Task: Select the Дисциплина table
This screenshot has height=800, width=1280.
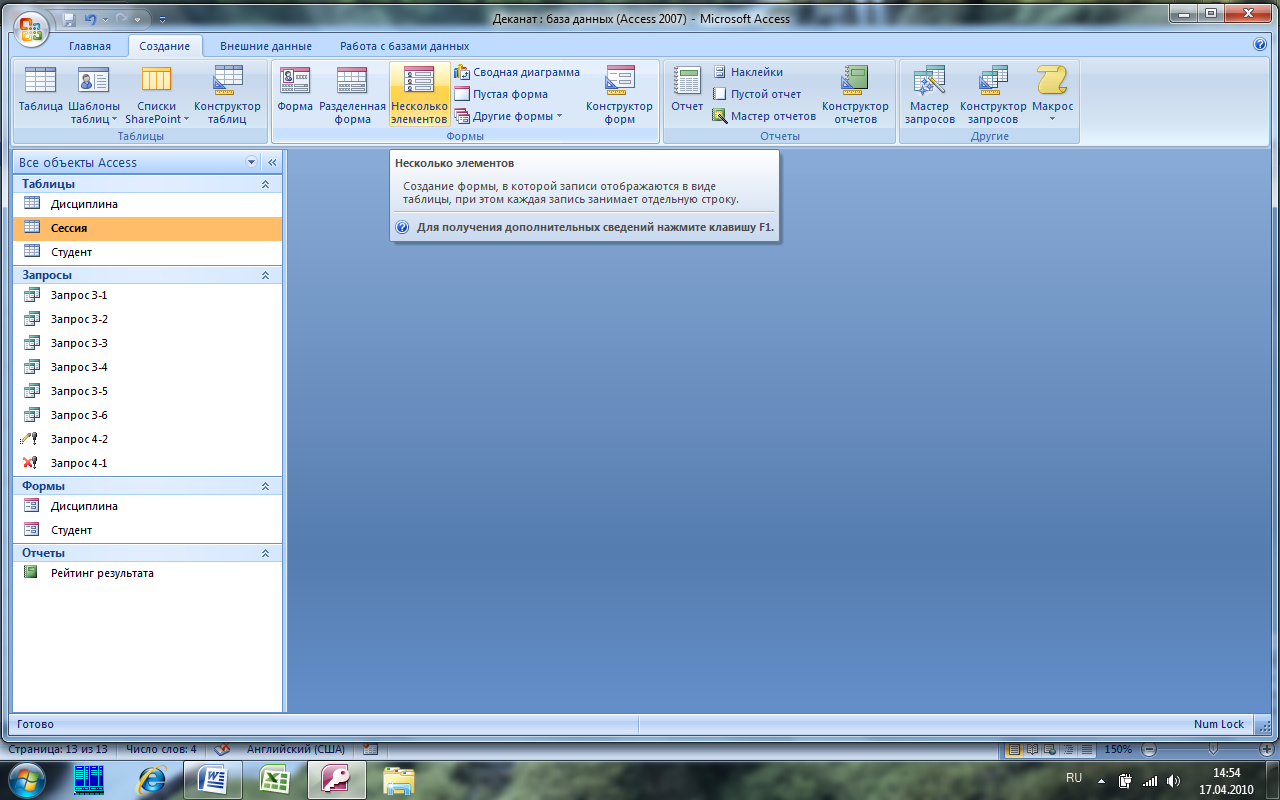Action: coord(148,204)
